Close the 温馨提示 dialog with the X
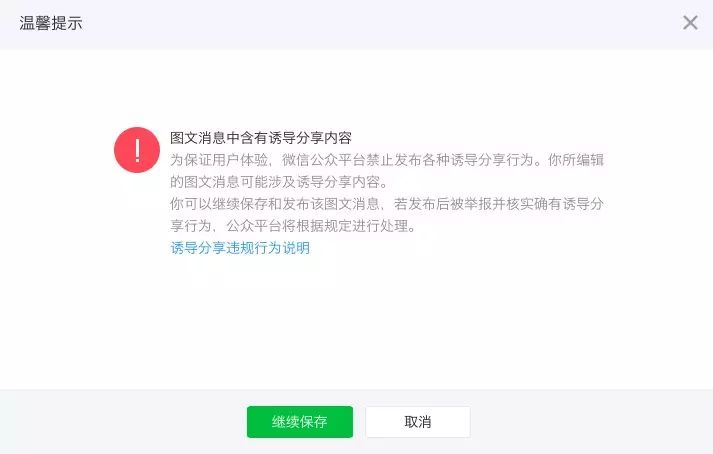The width and height of the screenshot is (713, 454). 690,22
